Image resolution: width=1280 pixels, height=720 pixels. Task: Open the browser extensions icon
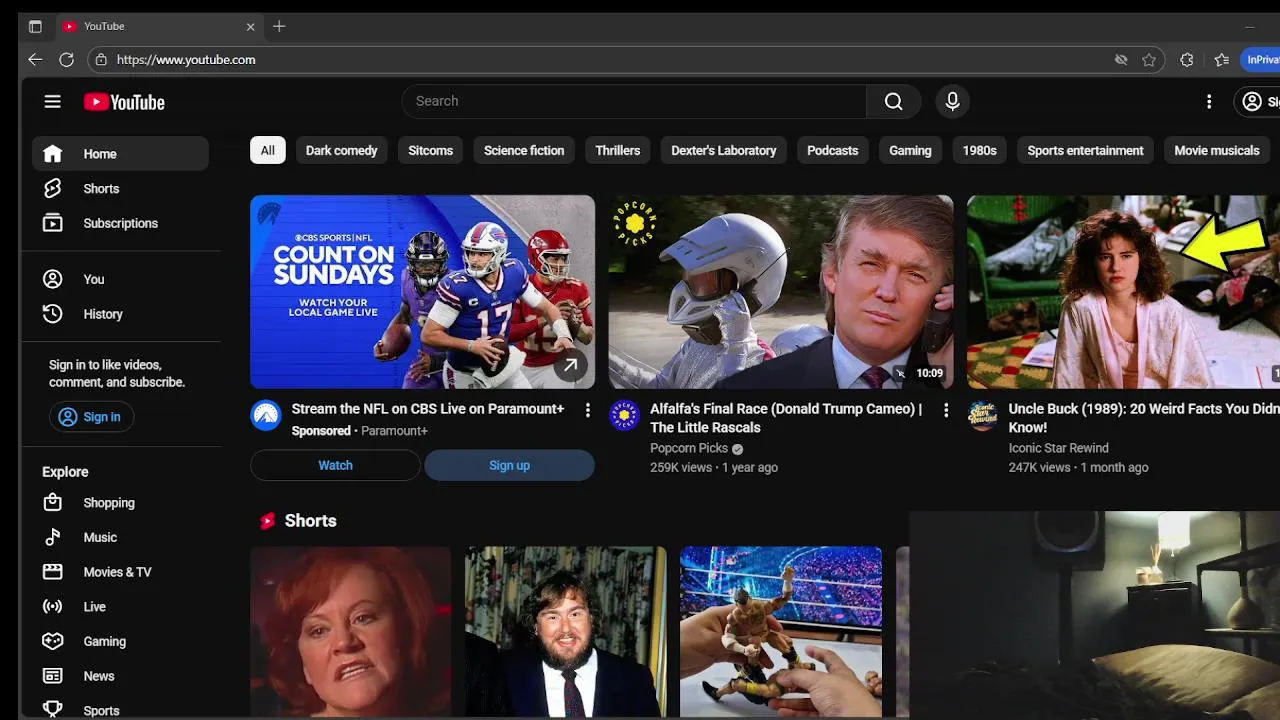point(1186,60)
